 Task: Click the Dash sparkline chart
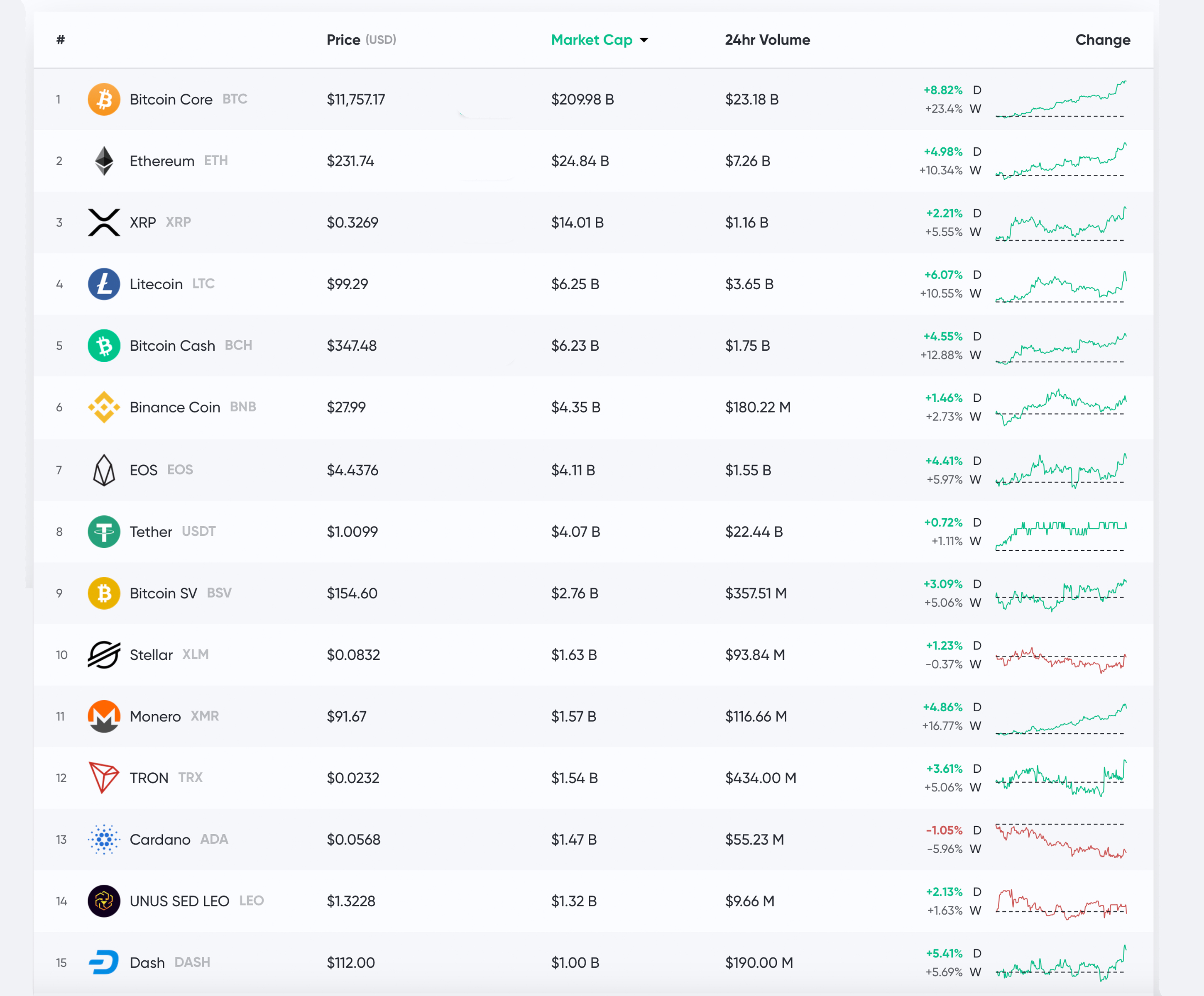tap(1061, 963)
